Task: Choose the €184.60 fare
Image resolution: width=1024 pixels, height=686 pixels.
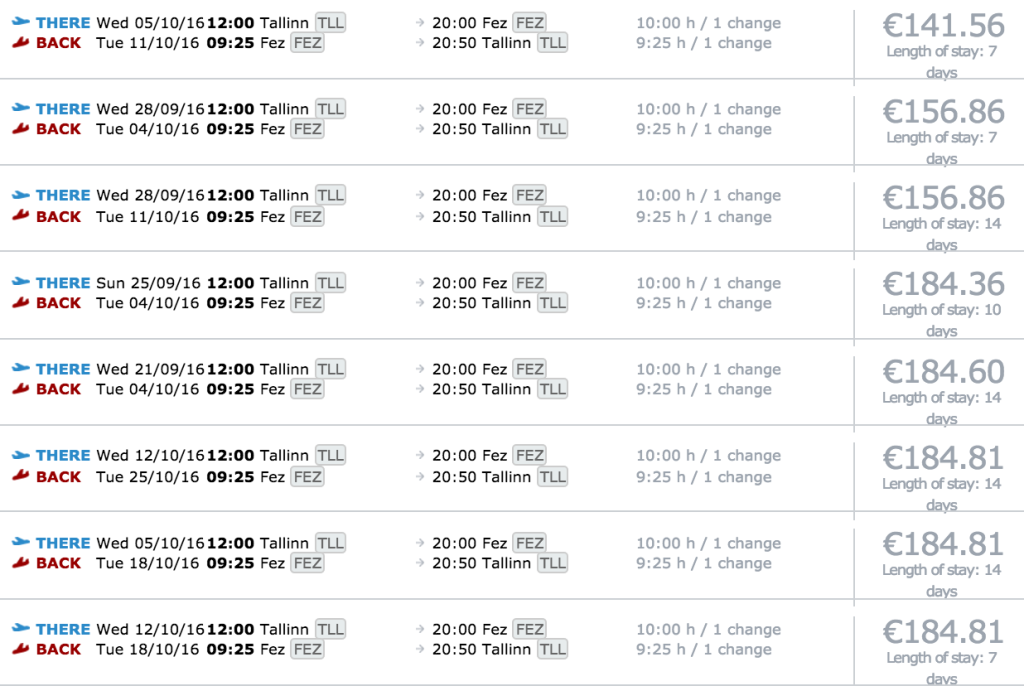Action: tap(943, 371)
